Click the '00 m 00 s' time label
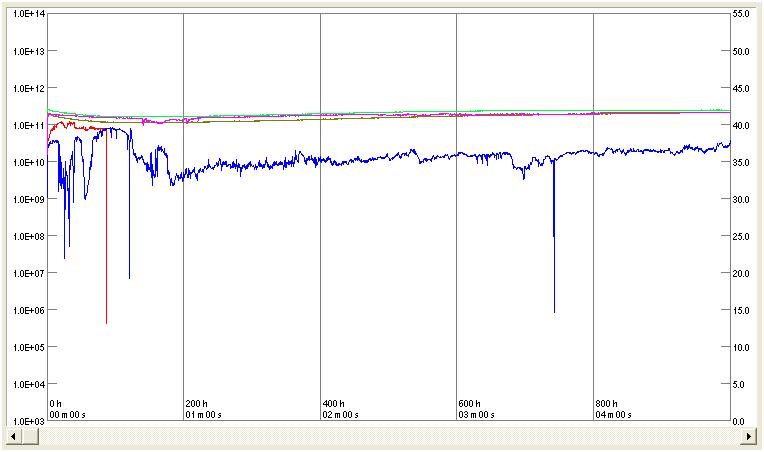764x452 pixels. (68, 415)
